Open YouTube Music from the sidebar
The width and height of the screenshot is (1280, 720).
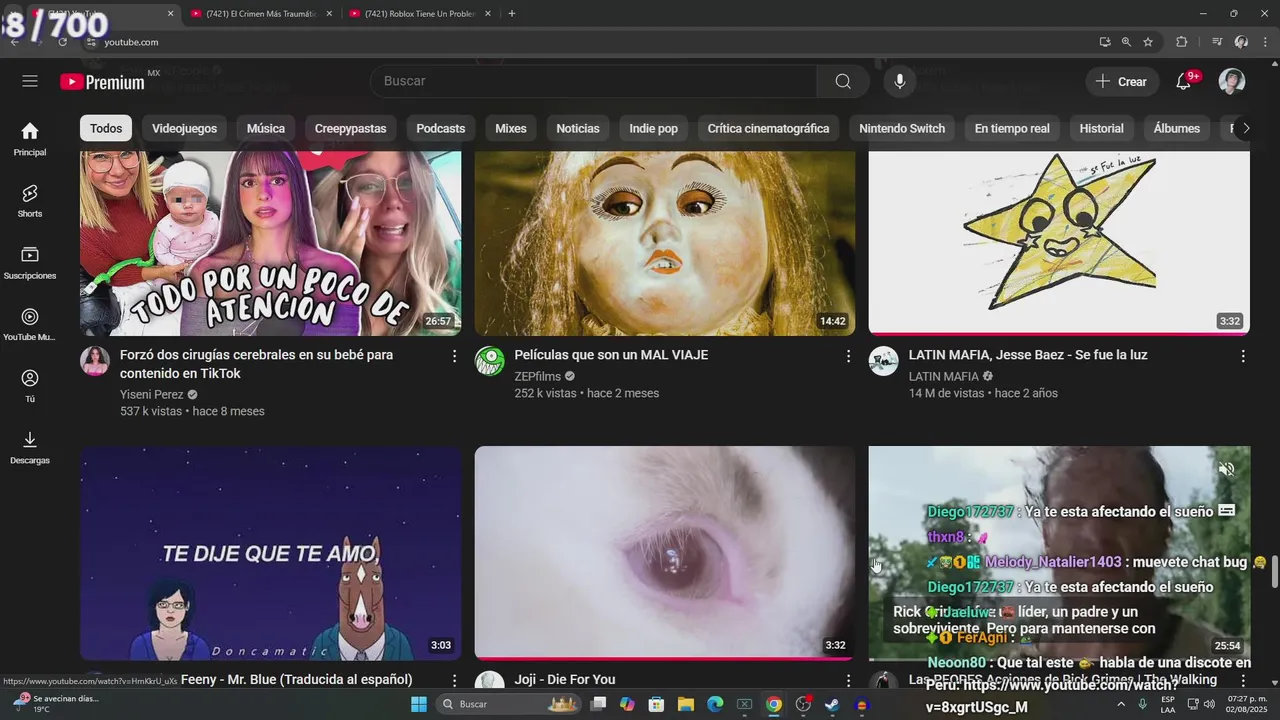point(30,325)
